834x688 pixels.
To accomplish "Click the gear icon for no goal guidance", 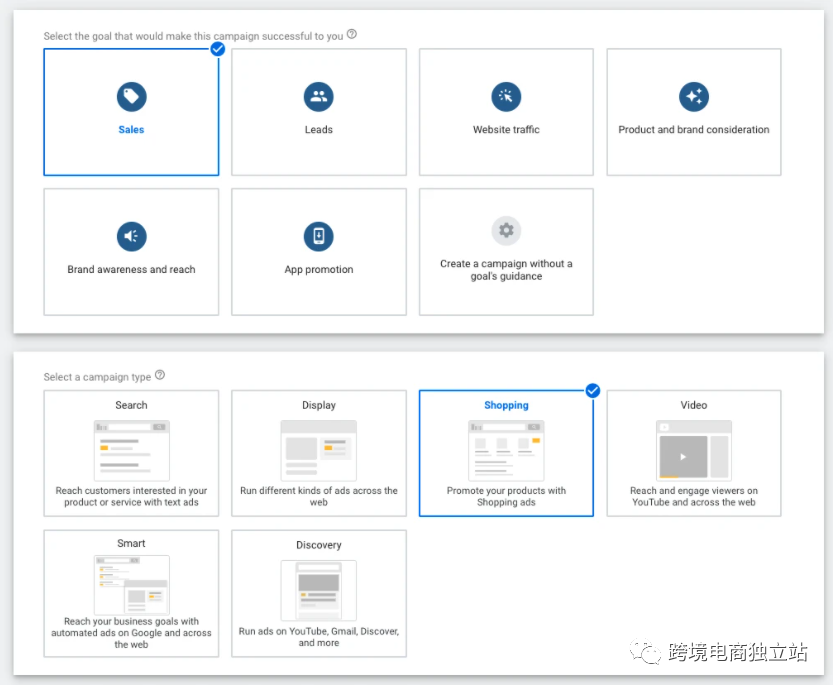I will point(506,230).
